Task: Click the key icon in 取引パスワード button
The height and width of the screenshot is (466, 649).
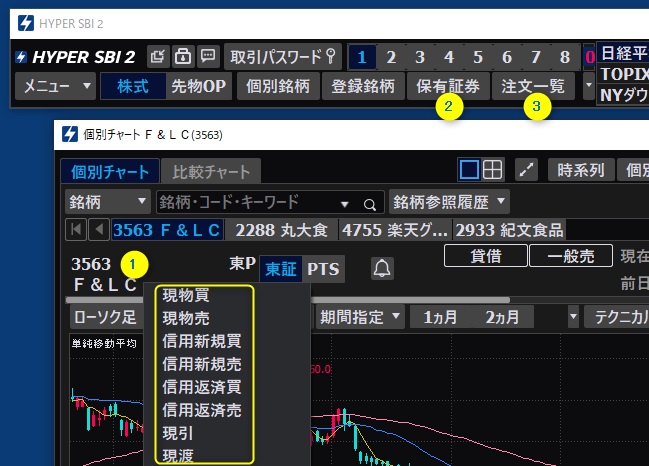Action: (330, 56)
